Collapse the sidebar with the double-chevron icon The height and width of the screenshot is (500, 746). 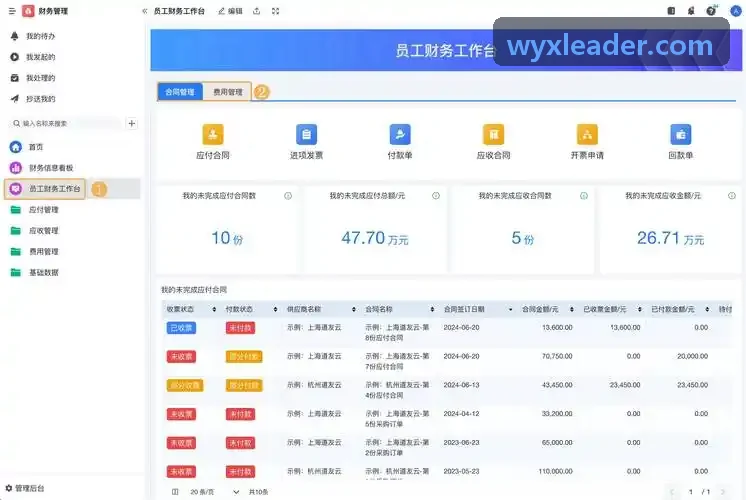click(x=145, y=11)
